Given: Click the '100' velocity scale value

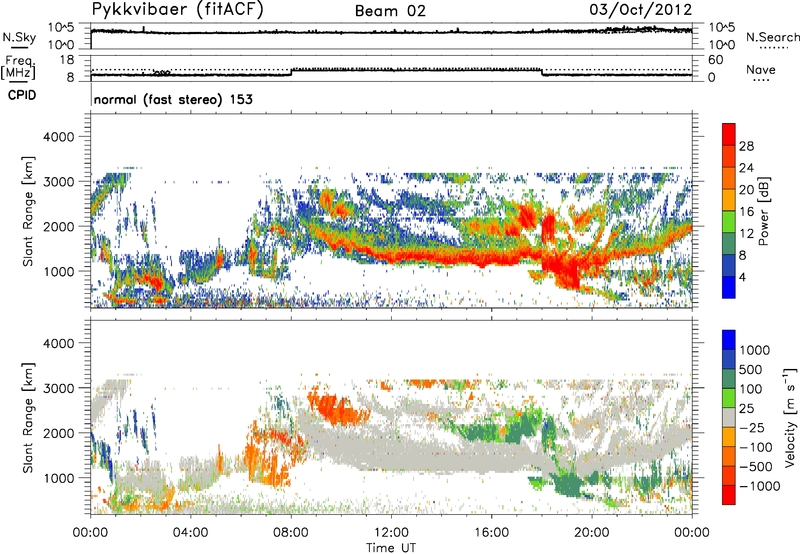Looking at the screenshot, I should pyautogui.click(x=751, y=389).
